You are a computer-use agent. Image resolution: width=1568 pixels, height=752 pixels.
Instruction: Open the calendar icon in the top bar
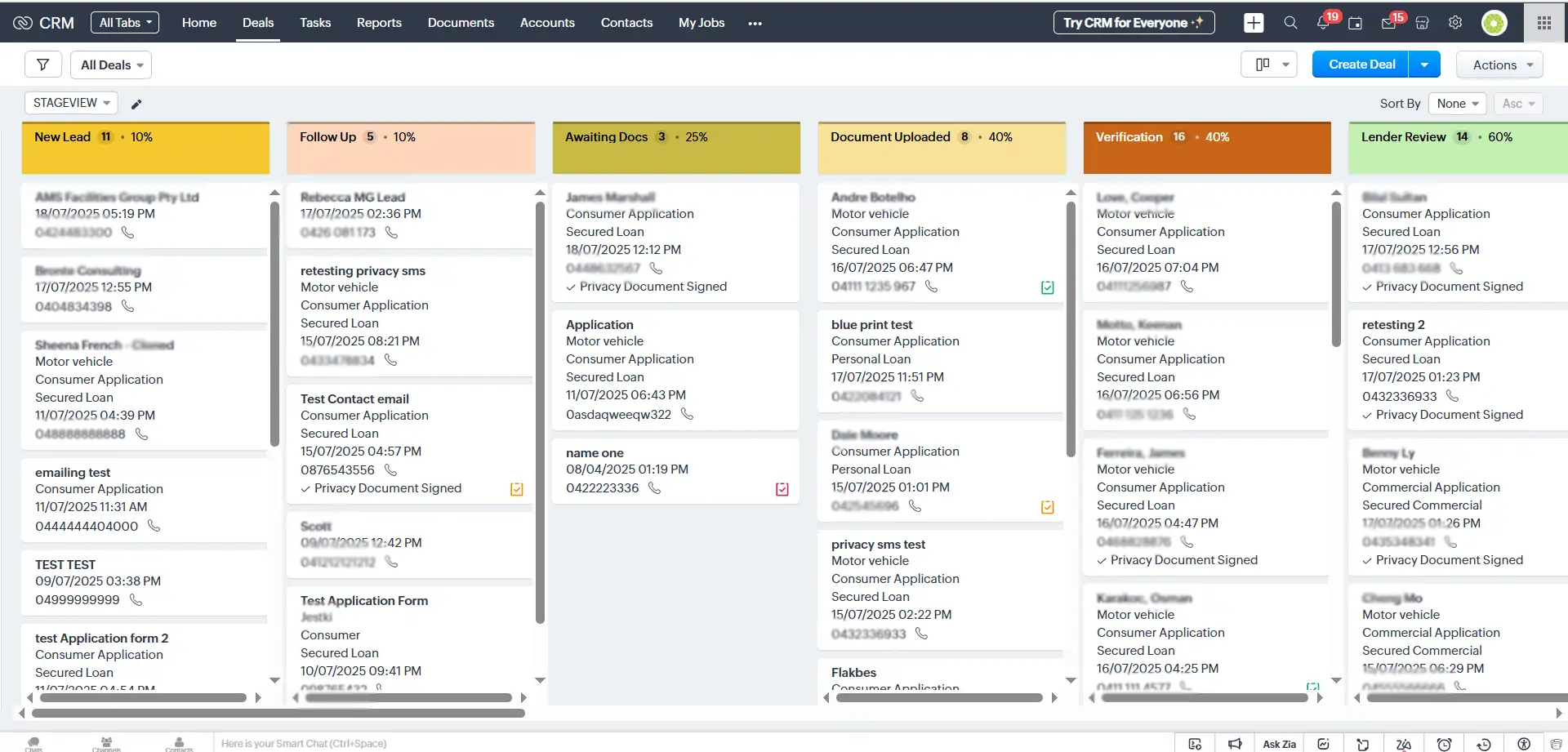1356,23
